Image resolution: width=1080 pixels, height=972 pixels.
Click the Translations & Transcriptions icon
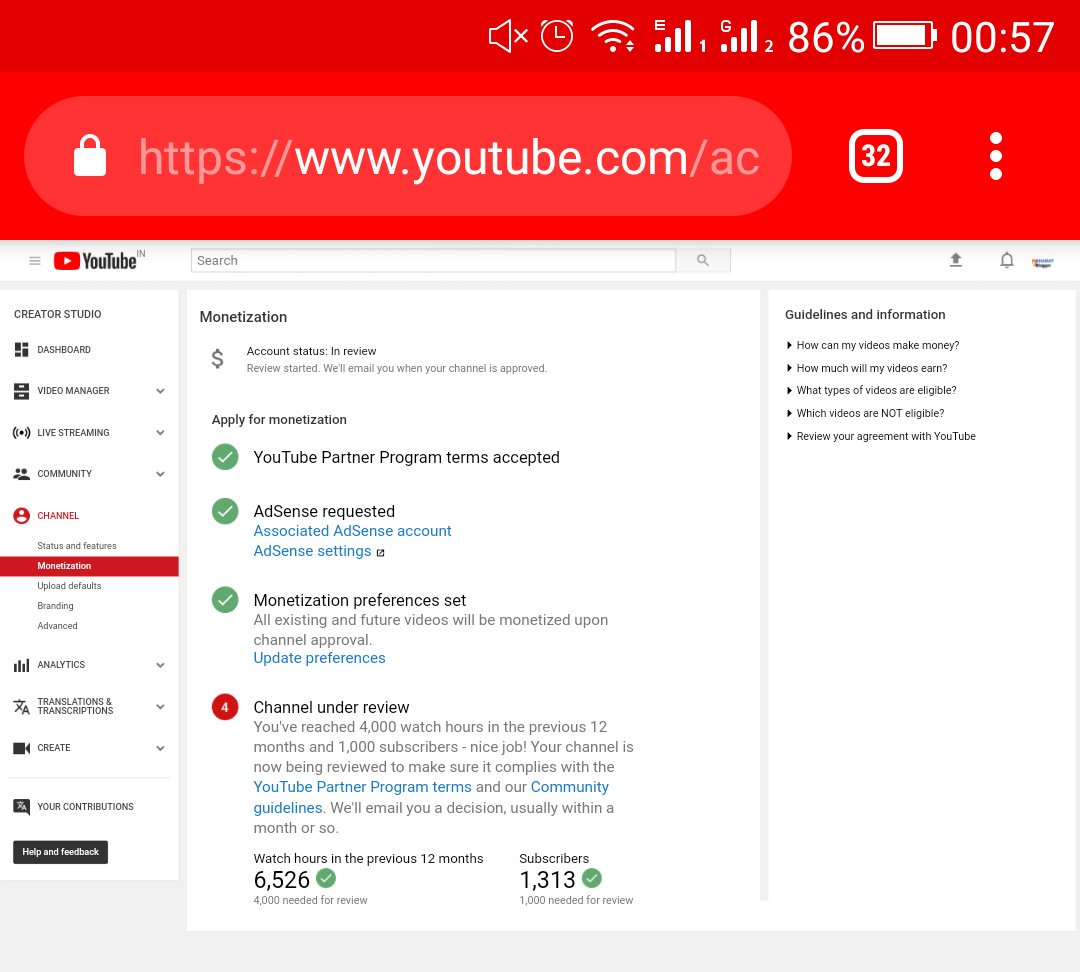tap(21, 706)
